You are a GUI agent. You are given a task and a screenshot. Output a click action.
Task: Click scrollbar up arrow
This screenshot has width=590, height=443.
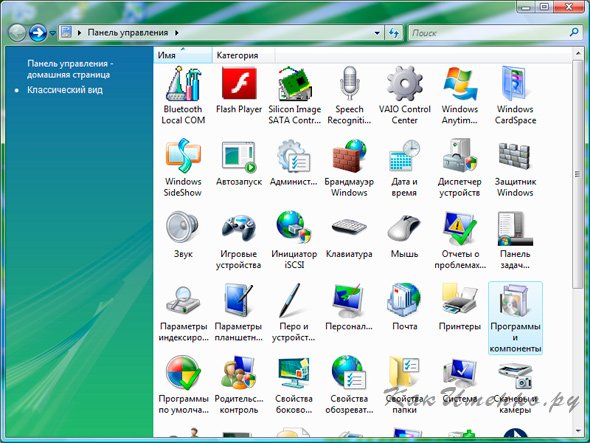pos(578,54)
